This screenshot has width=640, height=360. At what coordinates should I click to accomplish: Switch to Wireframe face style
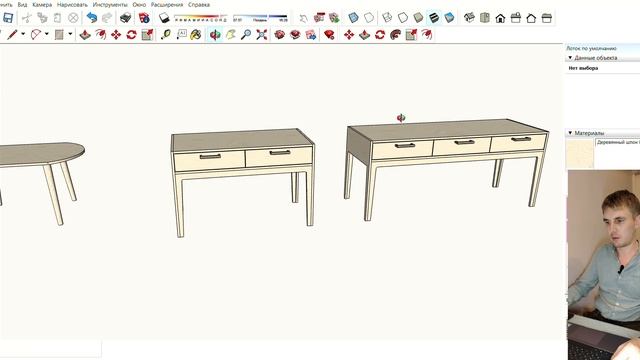[387, 18]
